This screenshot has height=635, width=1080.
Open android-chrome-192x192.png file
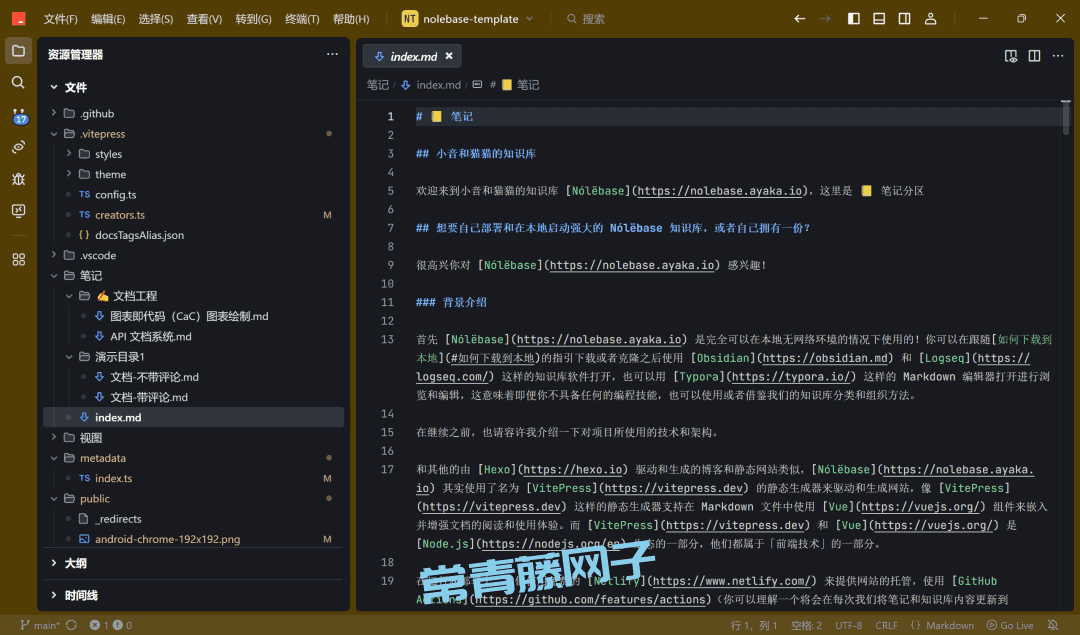[x=193, y=539]
